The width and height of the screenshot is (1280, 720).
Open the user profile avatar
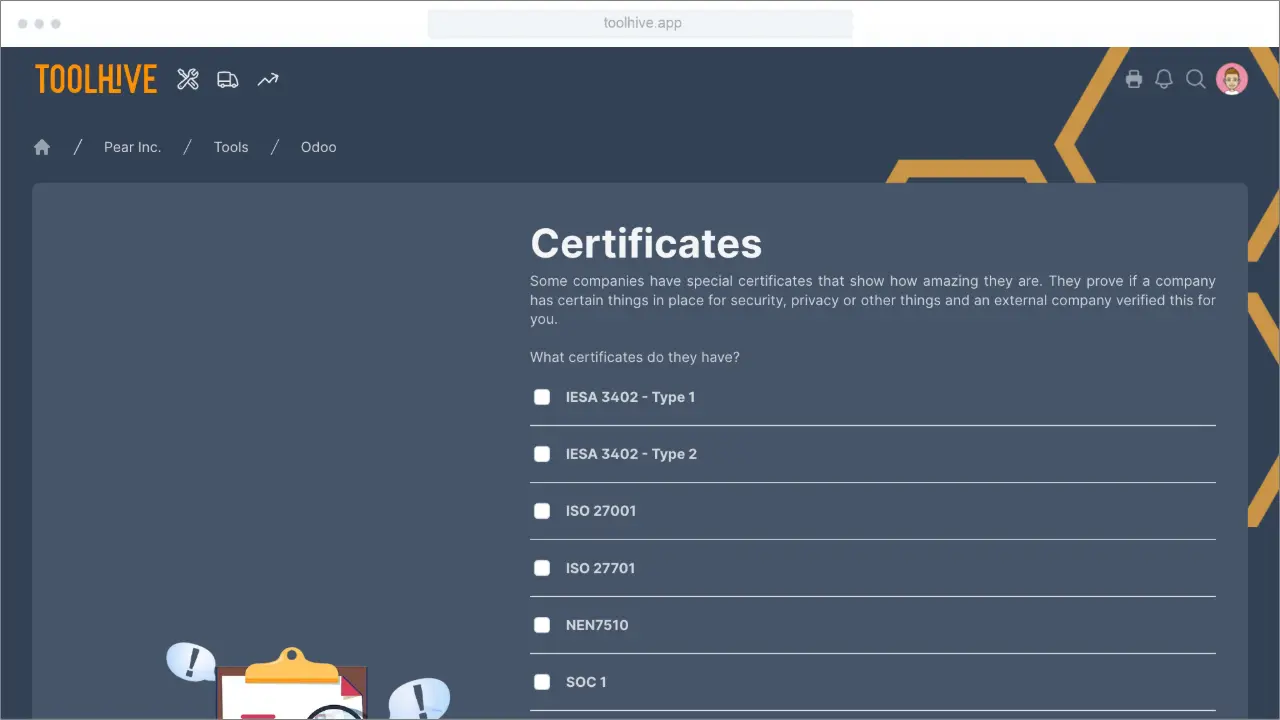[1232, 79]
